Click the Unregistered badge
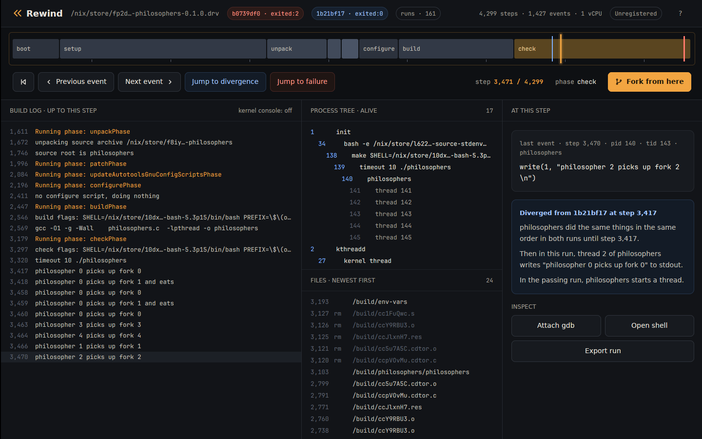Screen dimensions: 702x439 pos(636,13)
